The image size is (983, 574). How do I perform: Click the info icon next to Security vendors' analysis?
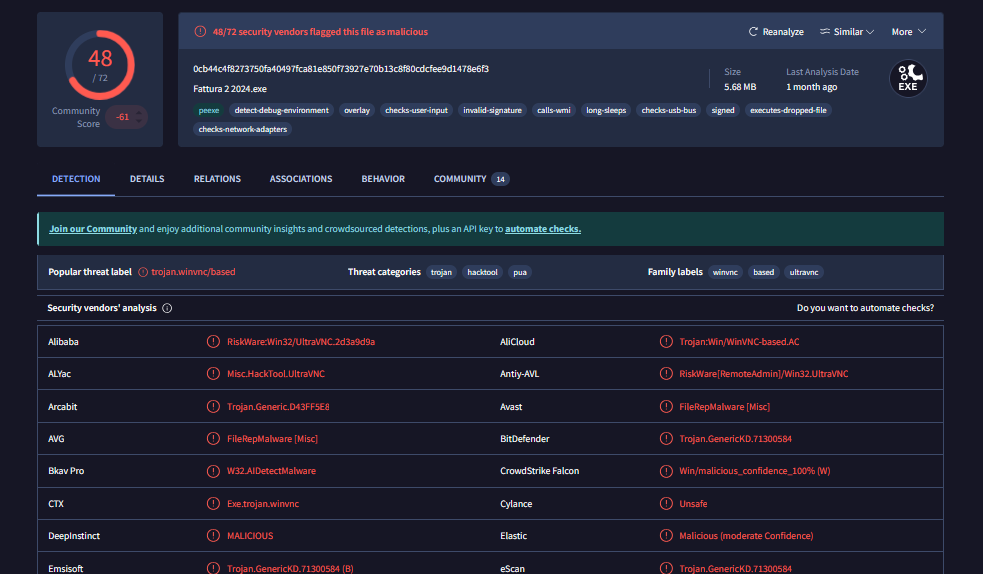coord(167,308)
